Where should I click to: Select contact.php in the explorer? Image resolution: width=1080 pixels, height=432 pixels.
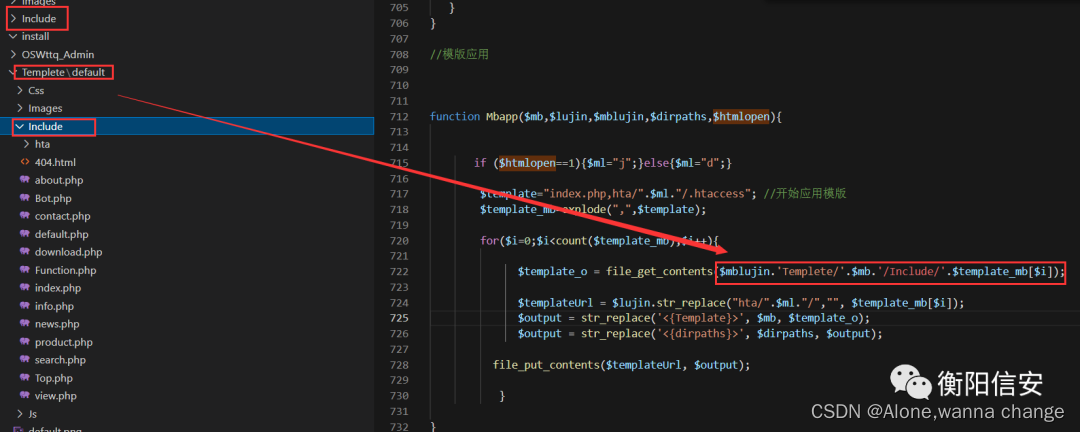63,216
